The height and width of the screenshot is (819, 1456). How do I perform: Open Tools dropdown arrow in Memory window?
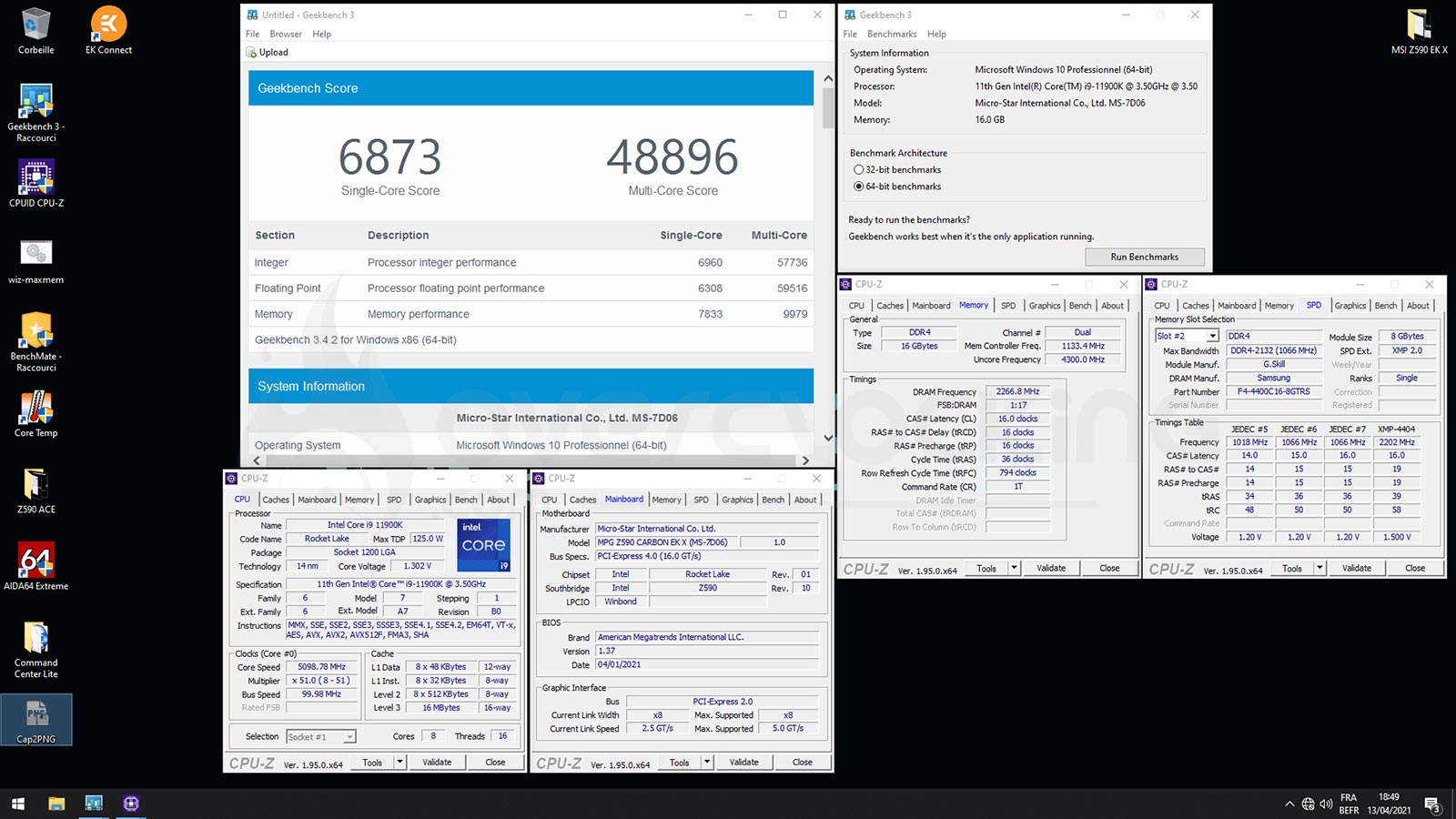tap(1014, 568)
